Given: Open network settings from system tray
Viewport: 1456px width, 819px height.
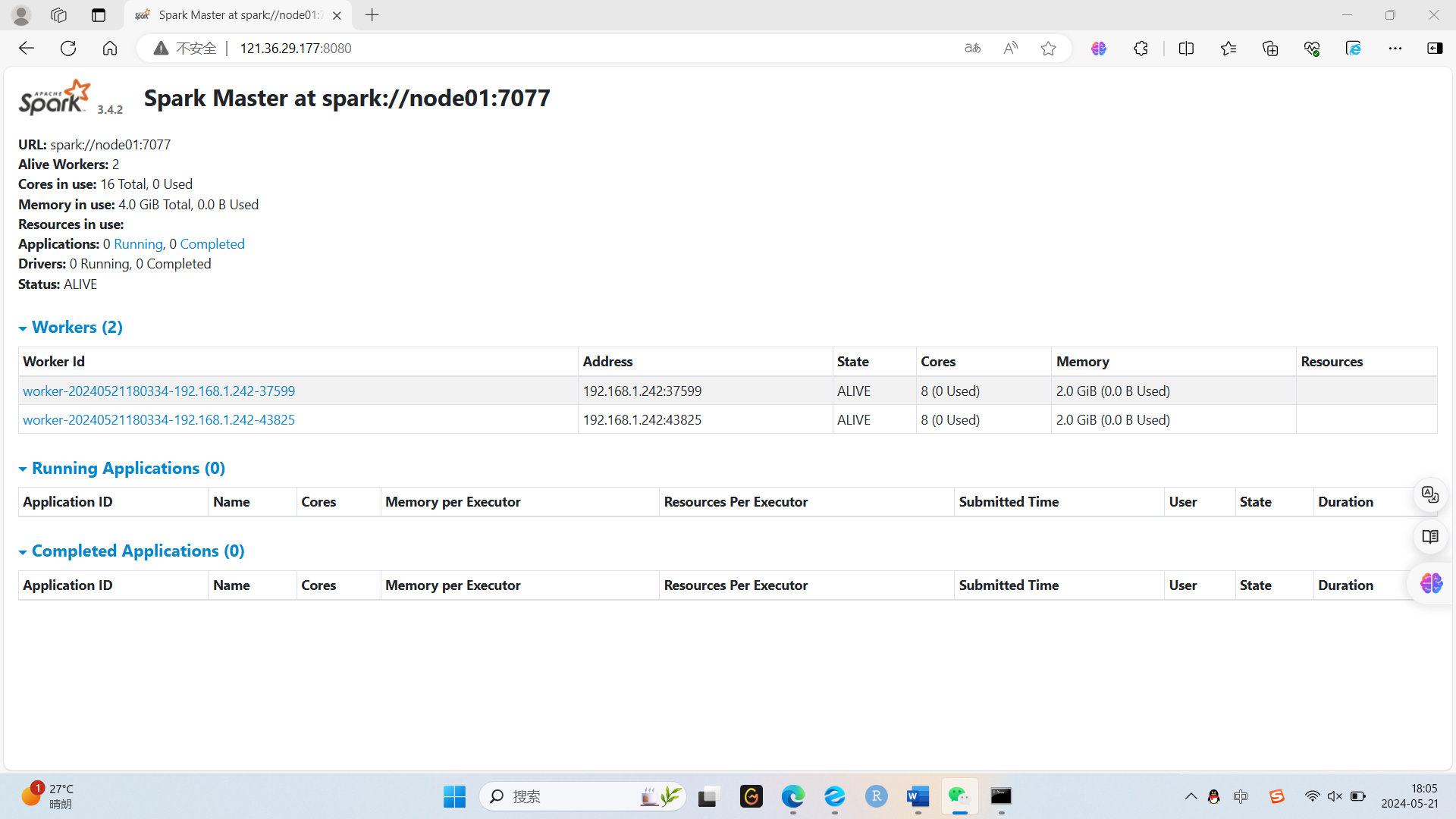Looking at the screenshot, I should click(x=1312, y=796).
